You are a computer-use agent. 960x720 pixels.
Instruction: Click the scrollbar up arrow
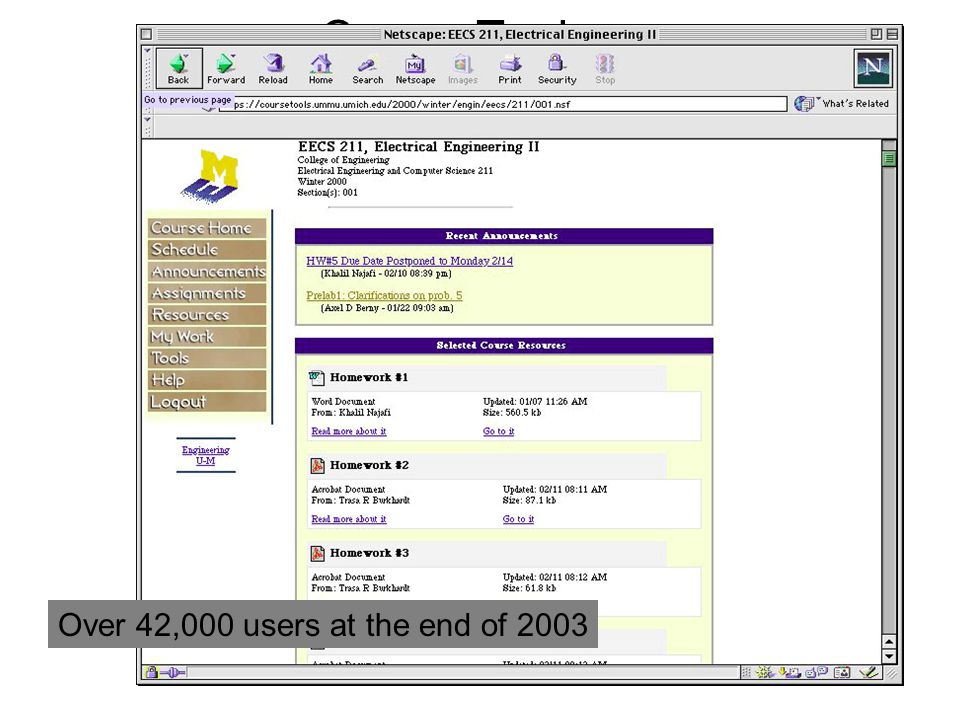889,641
